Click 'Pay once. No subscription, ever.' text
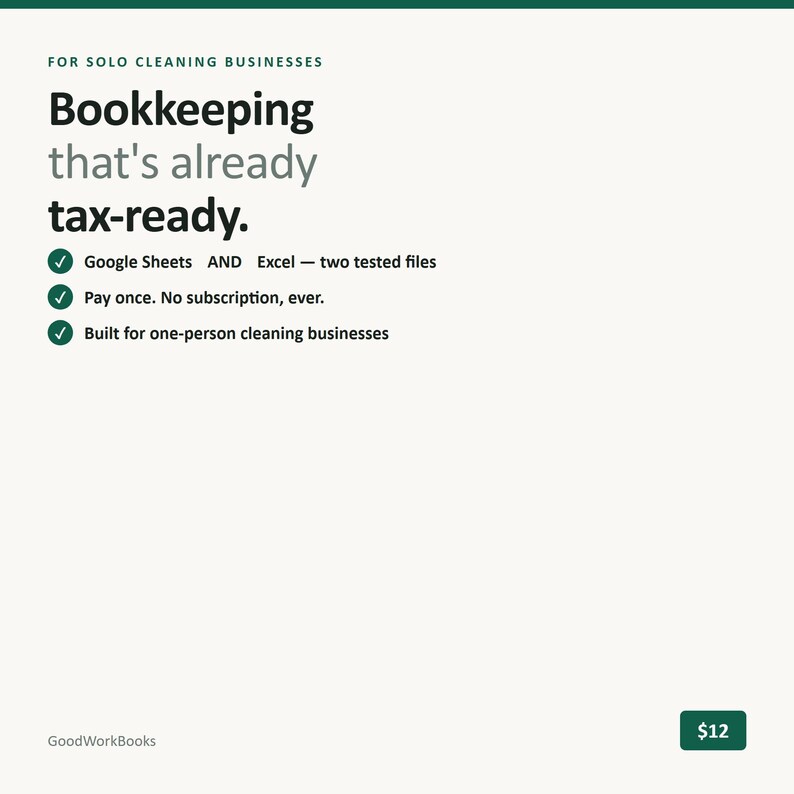Screen dimensions: 794x794 [x=204, y=298]
